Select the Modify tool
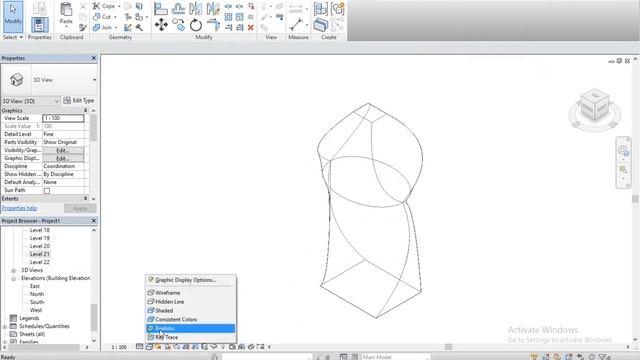Screen dimensions: 640x360 [x=13, y=16]
